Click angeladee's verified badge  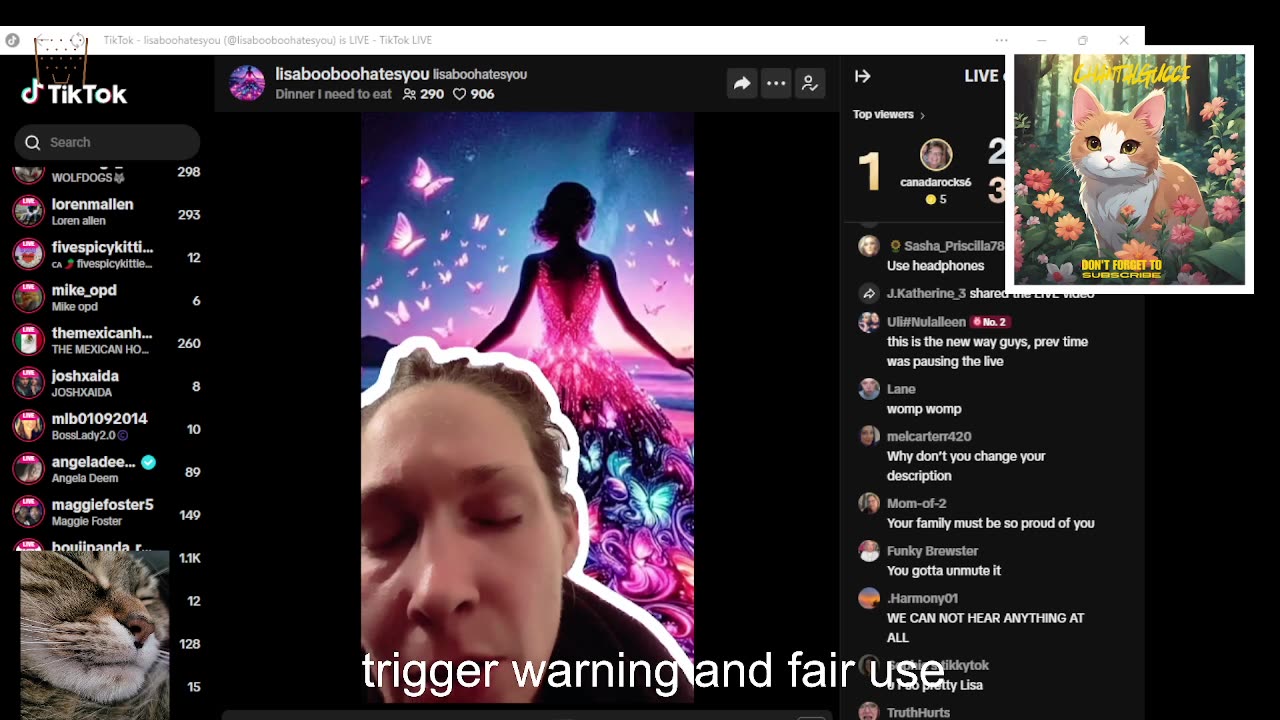coord(148,462)
